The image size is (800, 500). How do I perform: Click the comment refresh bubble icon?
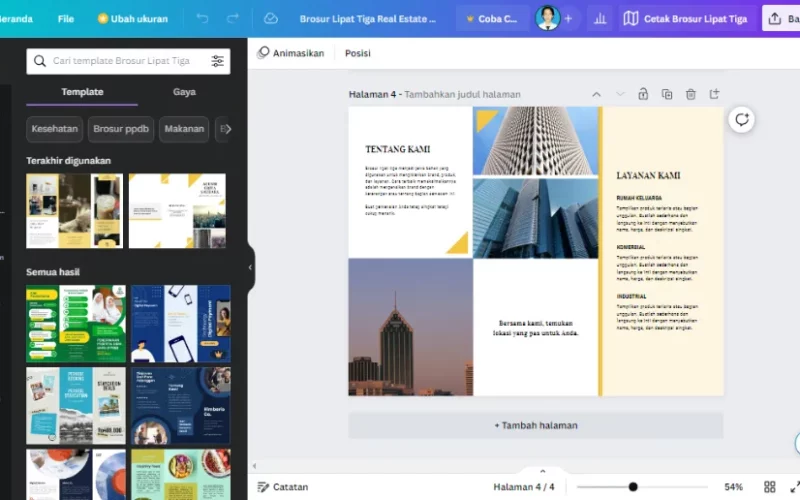tap(741, 119)
